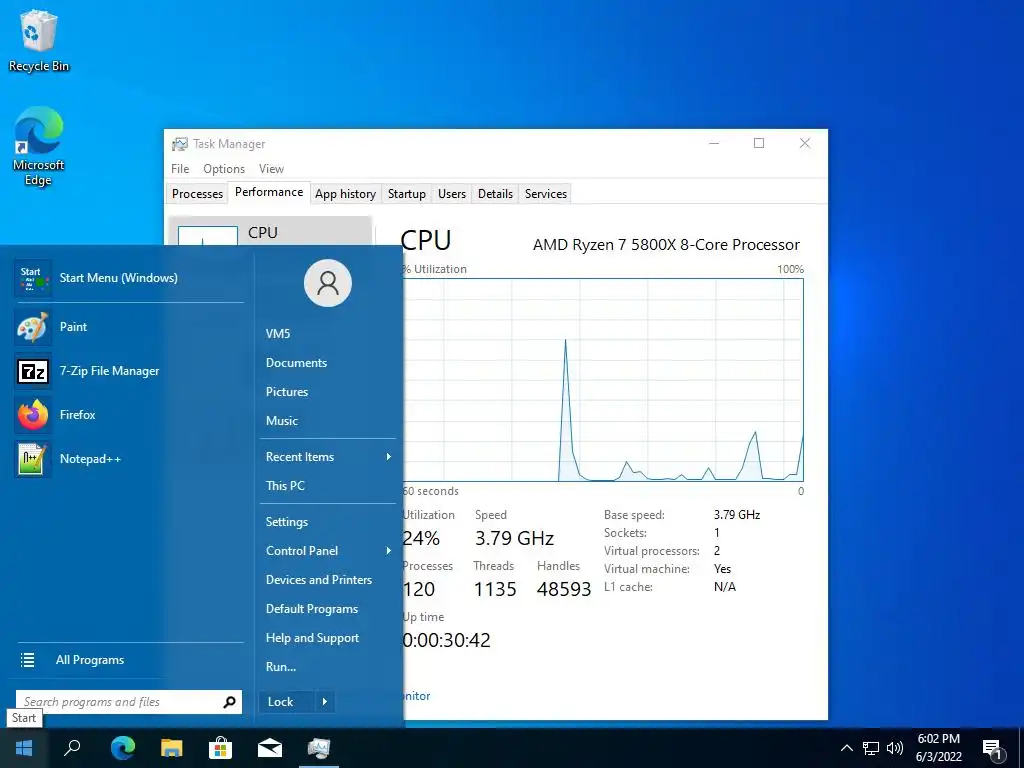Viewport: 1024px width, 768px height.
Task: Select the Performance tab
Action: coord(269,192)
